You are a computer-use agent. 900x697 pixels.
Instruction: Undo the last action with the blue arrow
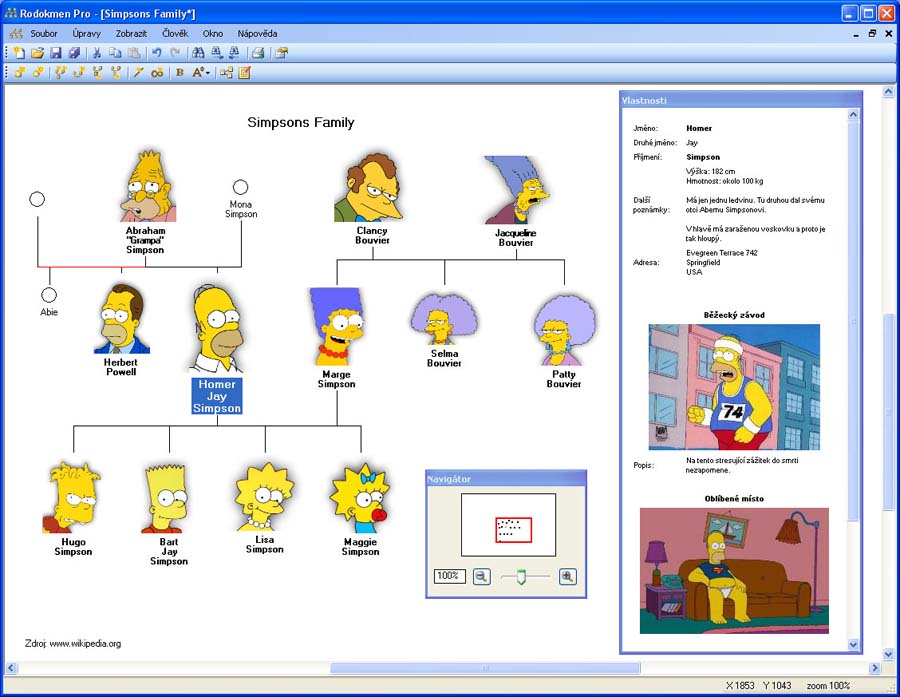click(157, 53)
